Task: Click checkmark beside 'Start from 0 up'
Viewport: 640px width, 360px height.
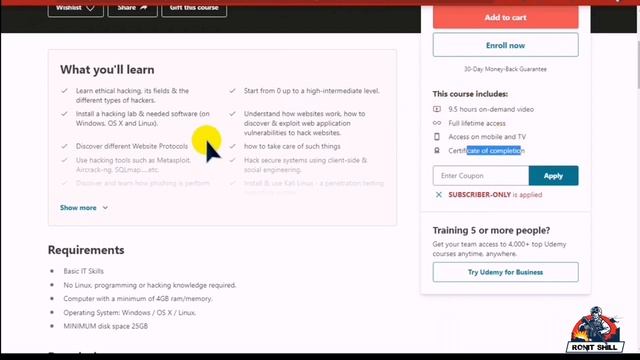Action: pyautogui.click(x=232, y=91)
